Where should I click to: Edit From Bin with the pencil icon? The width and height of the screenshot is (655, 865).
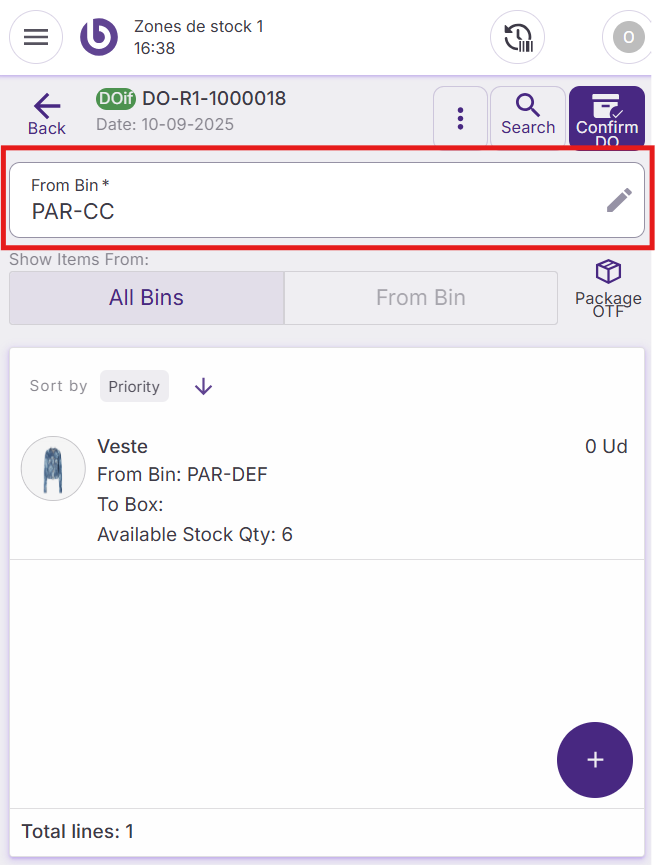point(619,200)
